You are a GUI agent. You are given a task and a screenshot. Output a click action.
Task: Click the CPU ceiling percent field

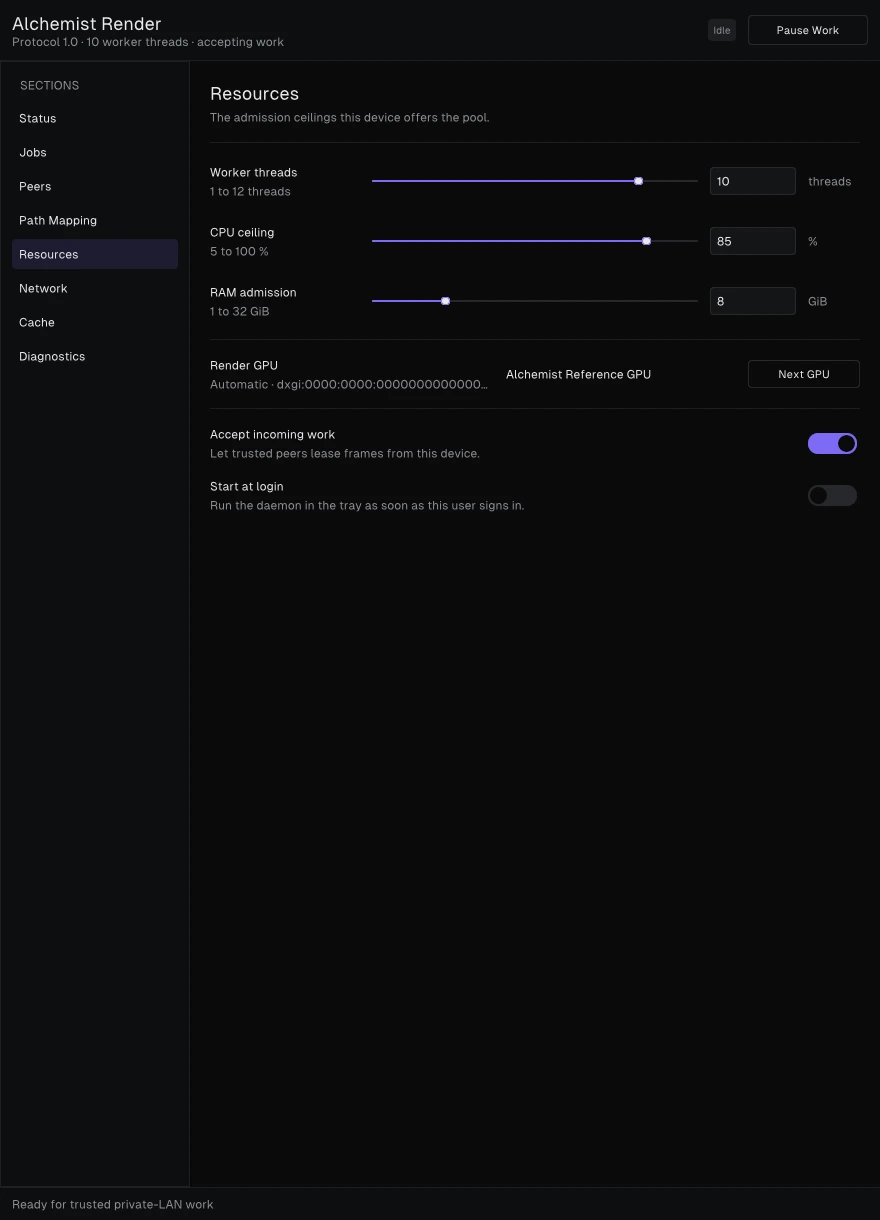753,241
